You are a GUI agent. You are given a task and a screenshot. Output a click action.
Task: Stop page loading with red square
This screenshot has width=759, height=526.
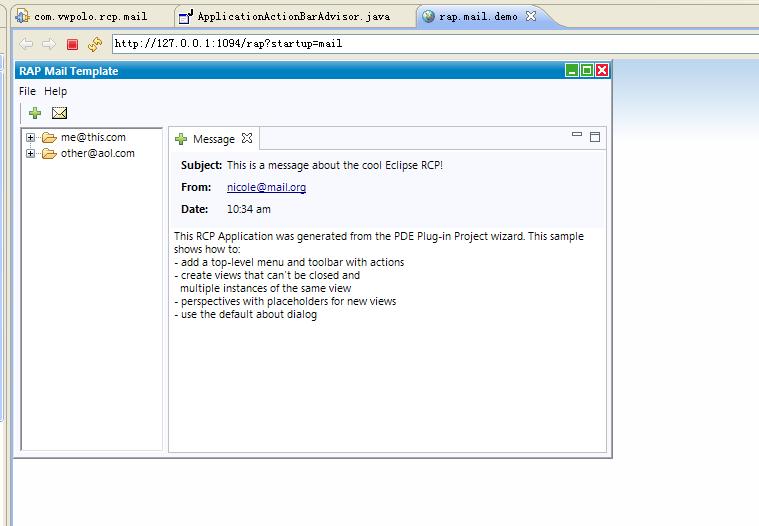[x=72, y=45]
